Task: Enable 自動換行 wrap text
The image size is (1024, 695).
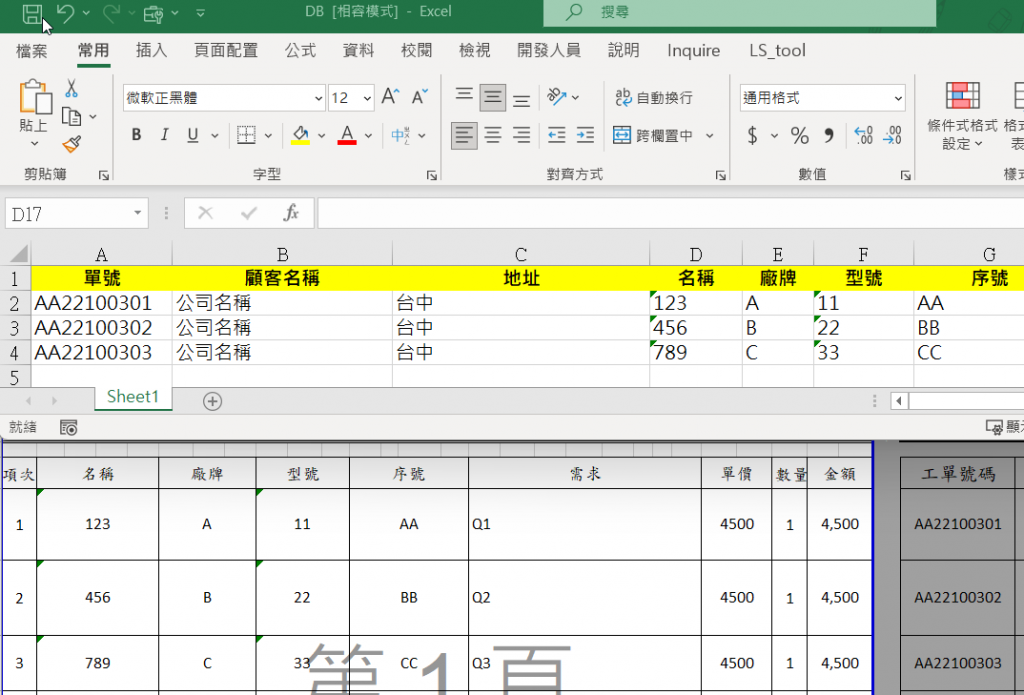Action: (654, 97)
